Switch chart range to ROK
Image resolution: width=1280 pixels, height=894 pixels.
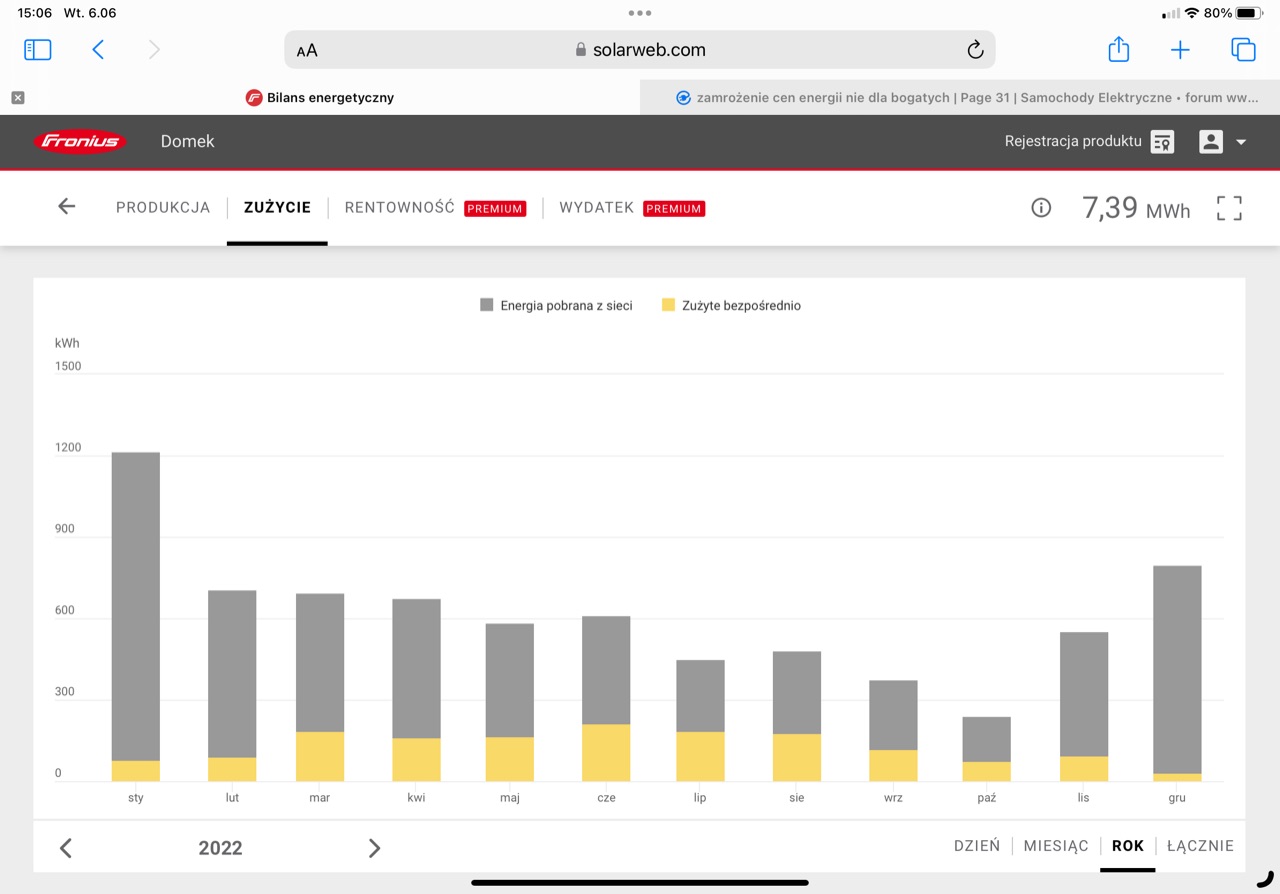click(1128, 846)
